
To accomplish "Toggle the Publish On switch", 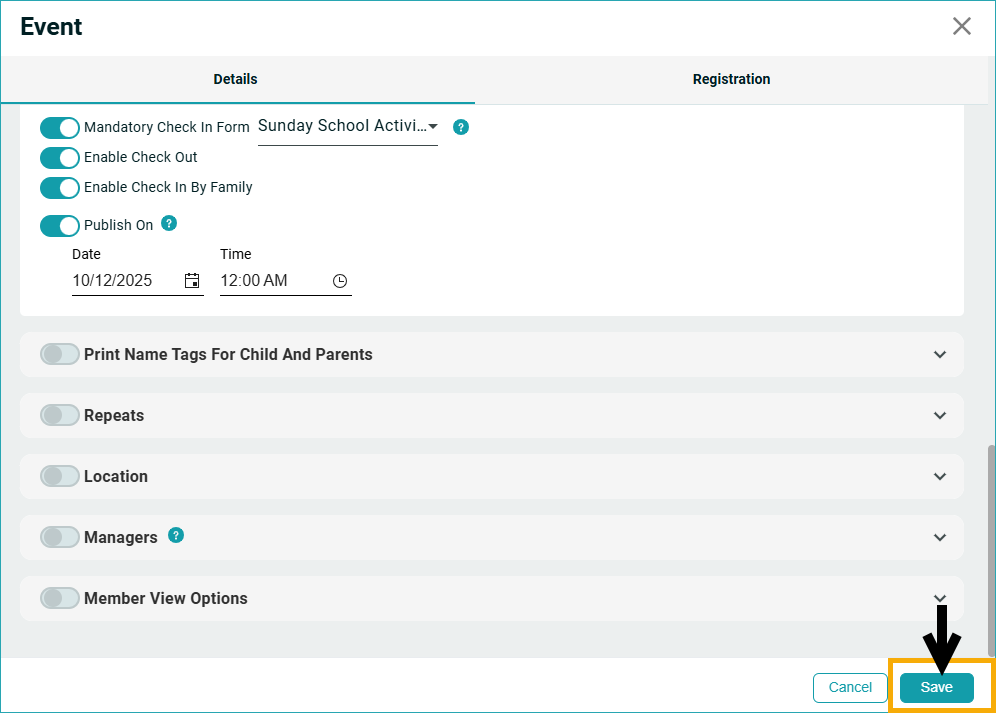I will (60, 226).
